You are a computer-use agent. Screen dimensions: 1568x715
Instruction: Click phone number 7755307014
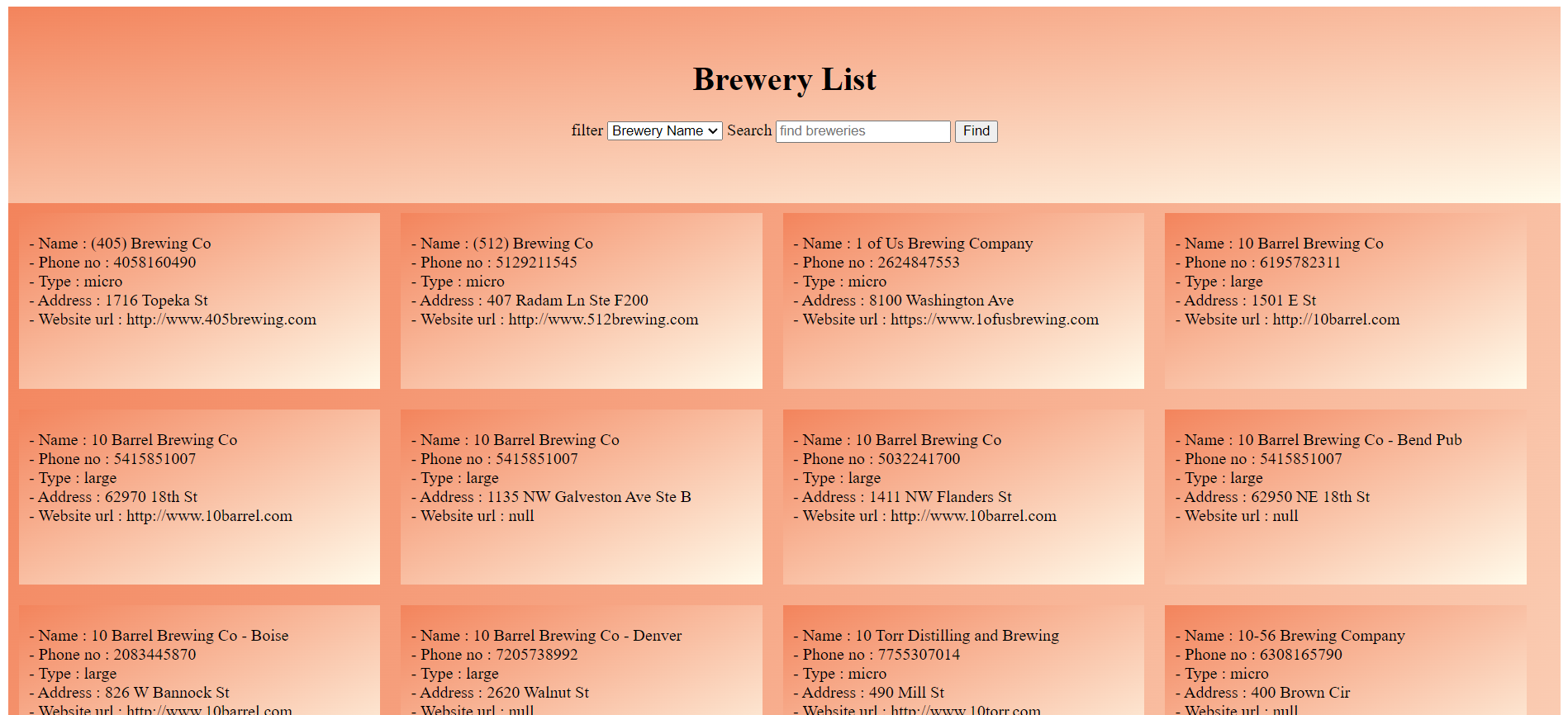(x=919, y=655)
